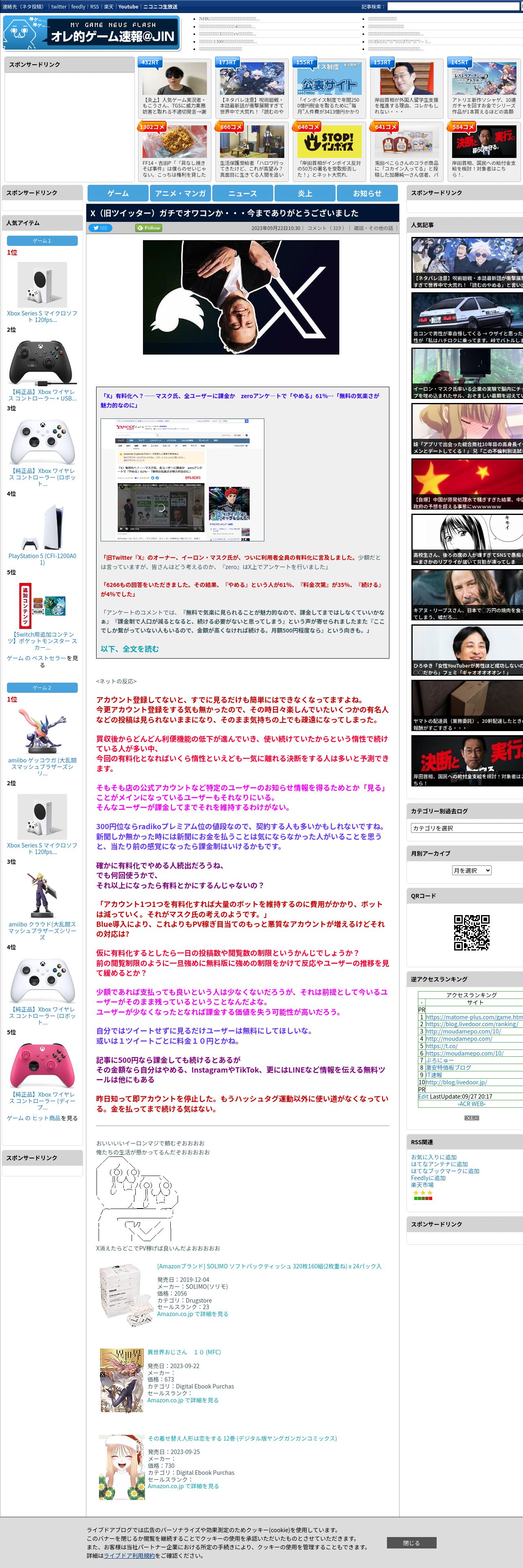Viewport: 523px width, 1568px height.
Task: Open the feedly link in top bar
Action: tap(79, 7)
